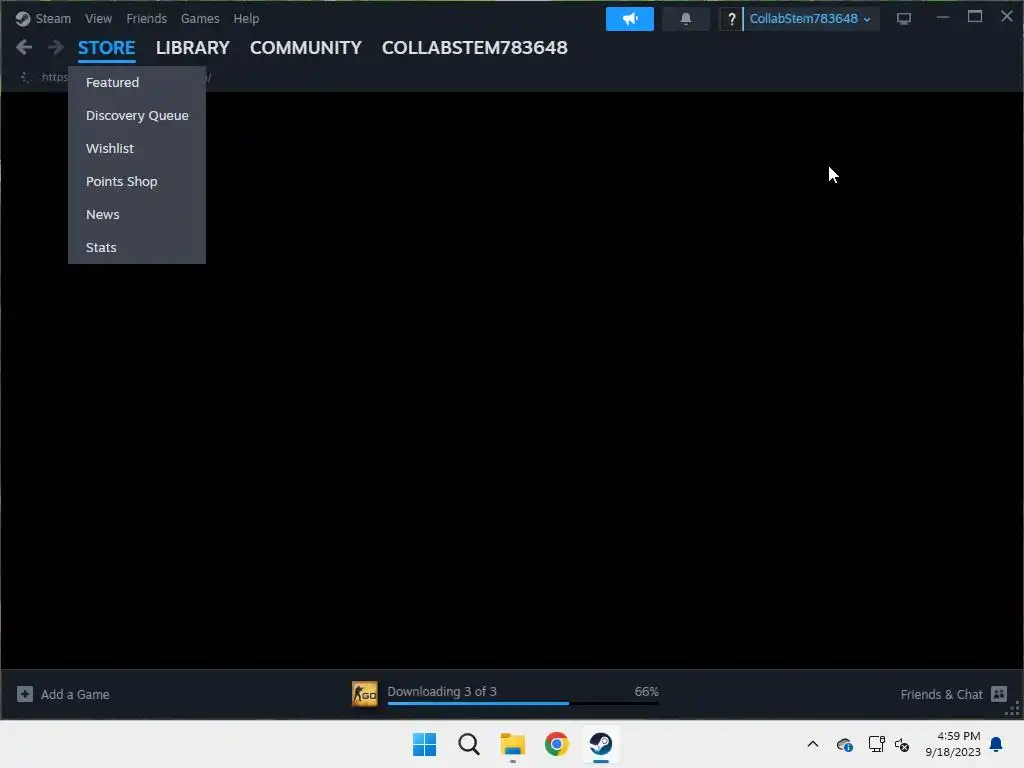This screenshot has width=1024, height=768.
Task: Click the 66% download percentage
Action: (647, 691)
